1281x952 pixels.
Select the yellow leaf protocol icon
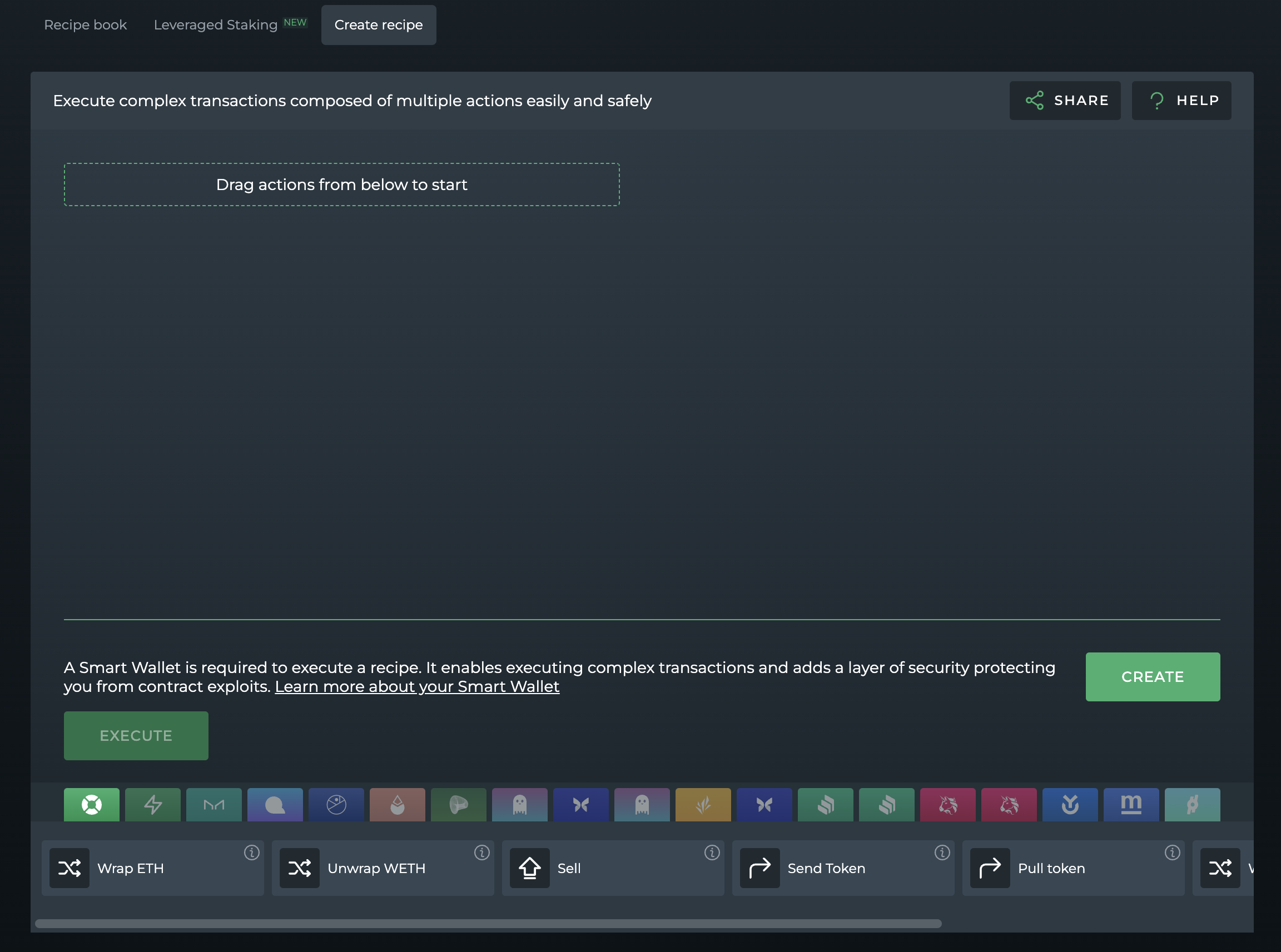[x=703, y=805]
